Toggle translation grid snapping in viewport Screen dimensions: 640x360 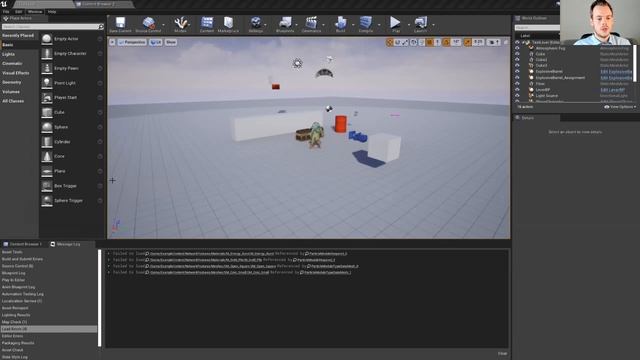click(x=429, y=42)
